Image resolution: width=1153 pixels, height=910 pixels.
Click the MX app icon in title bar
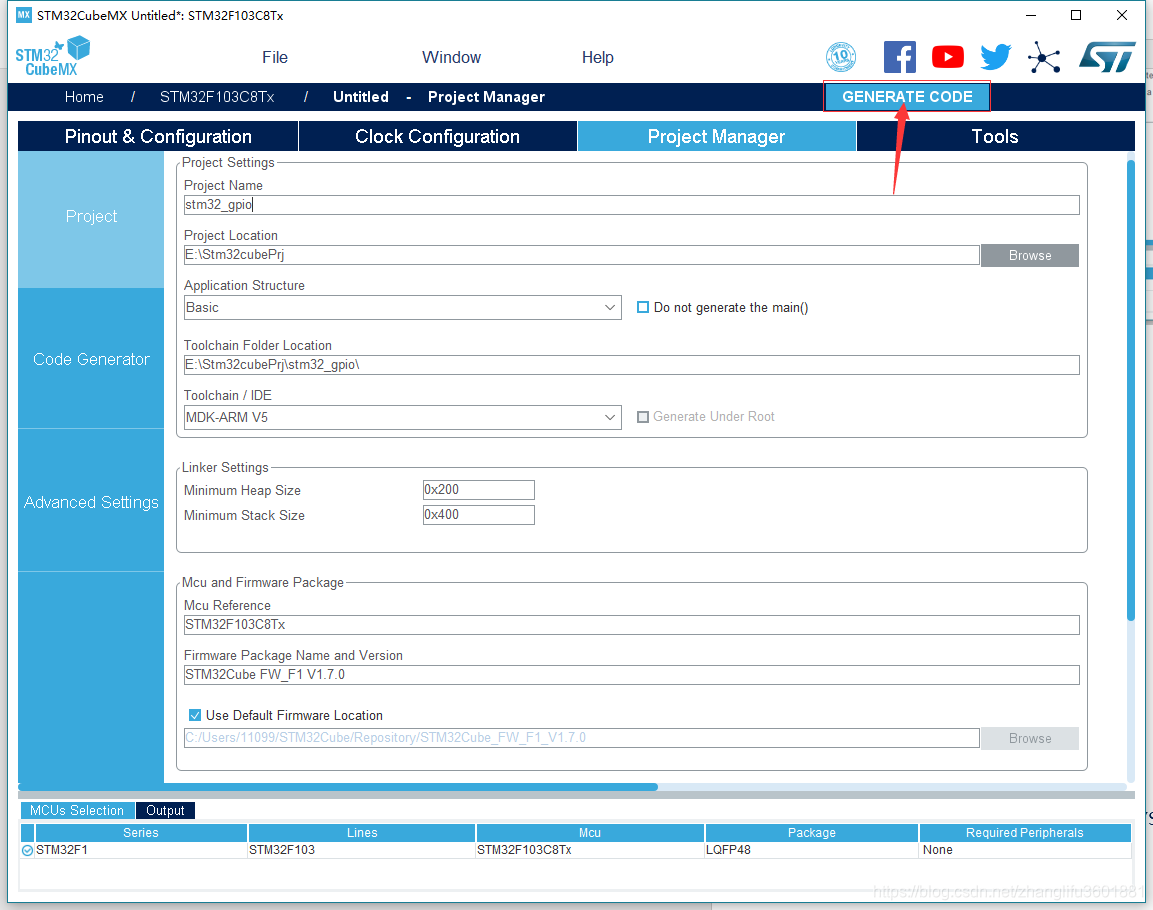pyautogui.click(x=24, y=15)
